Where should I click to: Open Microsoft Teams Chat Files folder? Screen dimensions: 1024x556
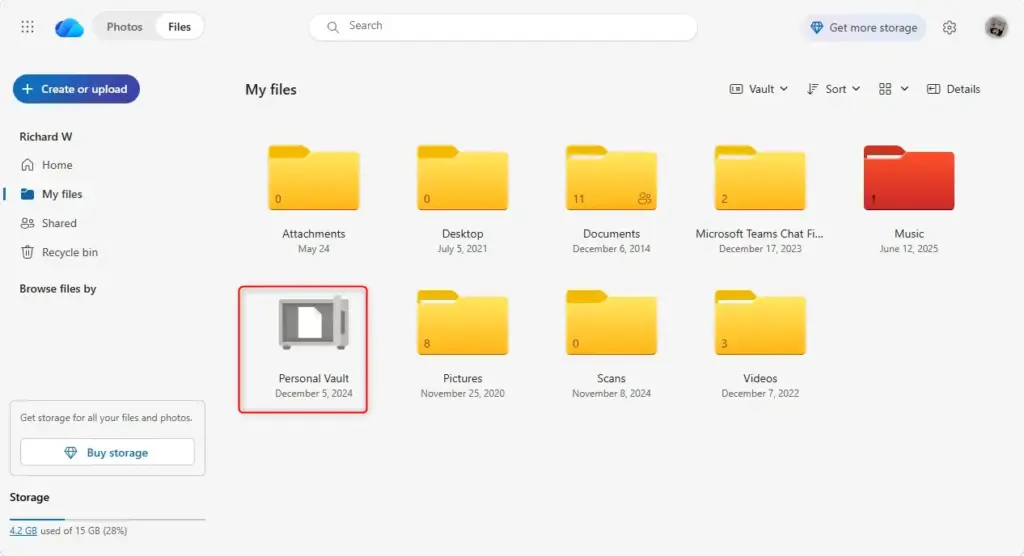[x=760, y=178]
